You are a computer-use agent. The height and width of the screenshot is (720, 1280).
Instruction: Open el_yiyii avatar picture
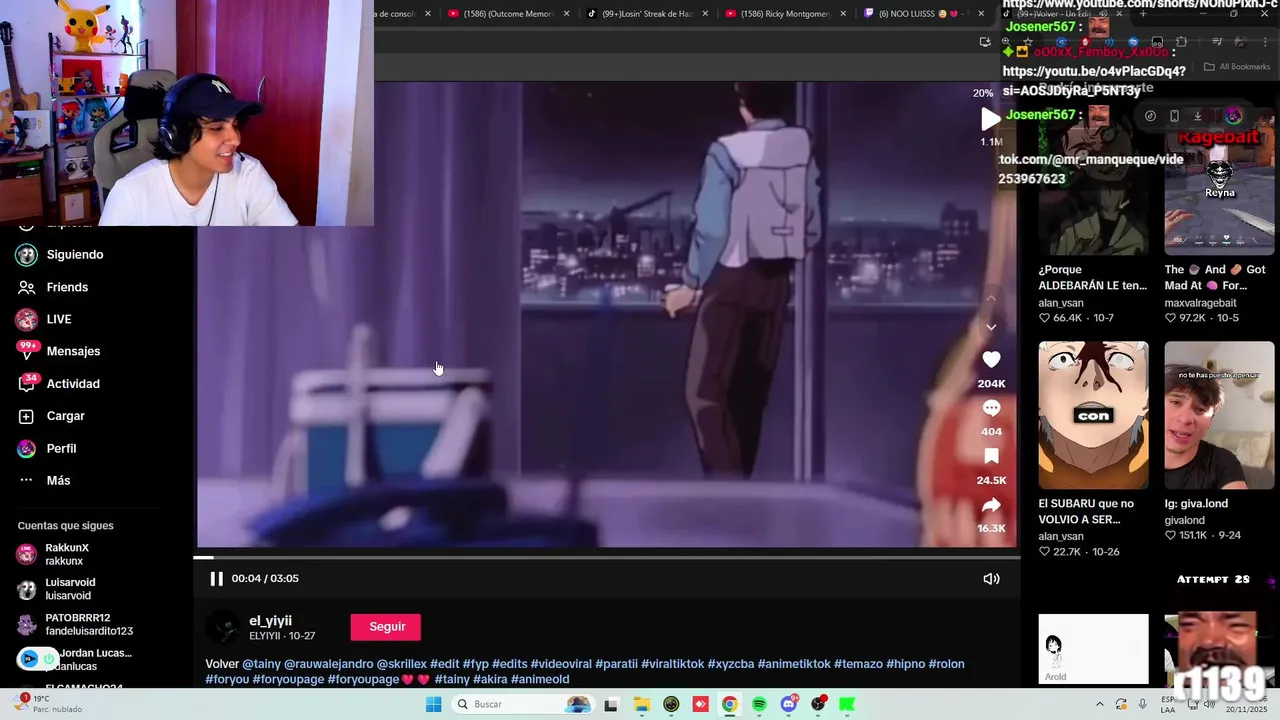[223, 627]
